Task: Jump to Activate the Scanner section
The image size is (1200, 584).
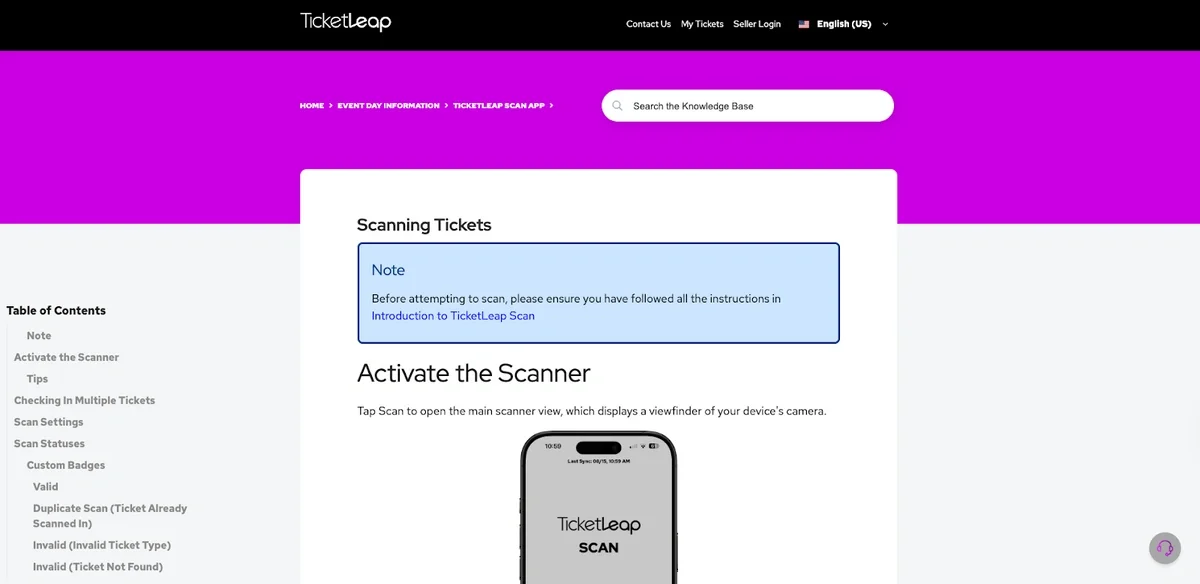Action: pos(66,357)
